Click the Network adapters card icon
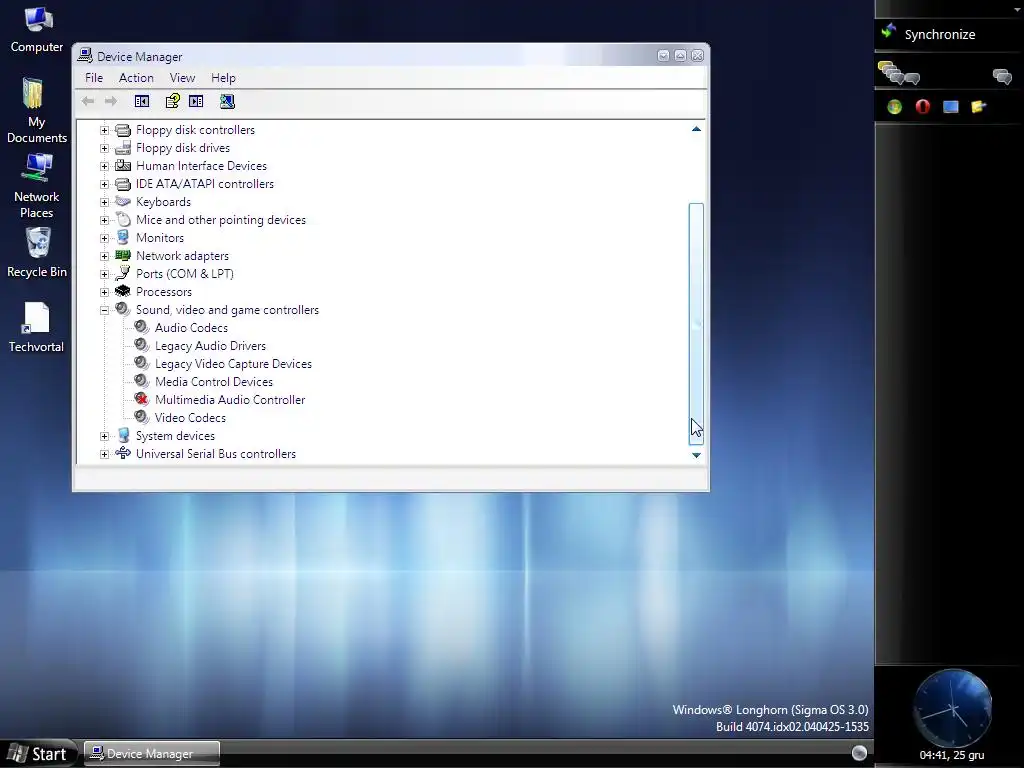 (123, 255)
